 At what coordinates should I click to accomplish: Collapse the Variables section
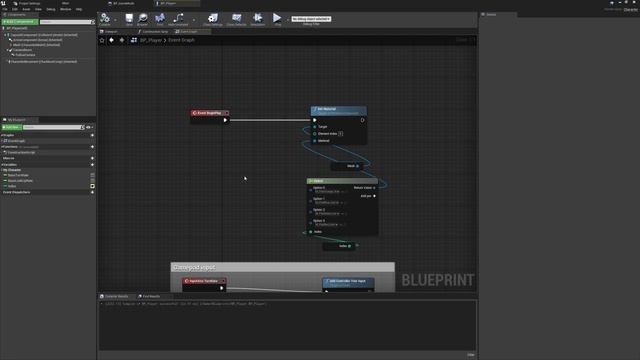pyautogui.click(x=2, y=164)
